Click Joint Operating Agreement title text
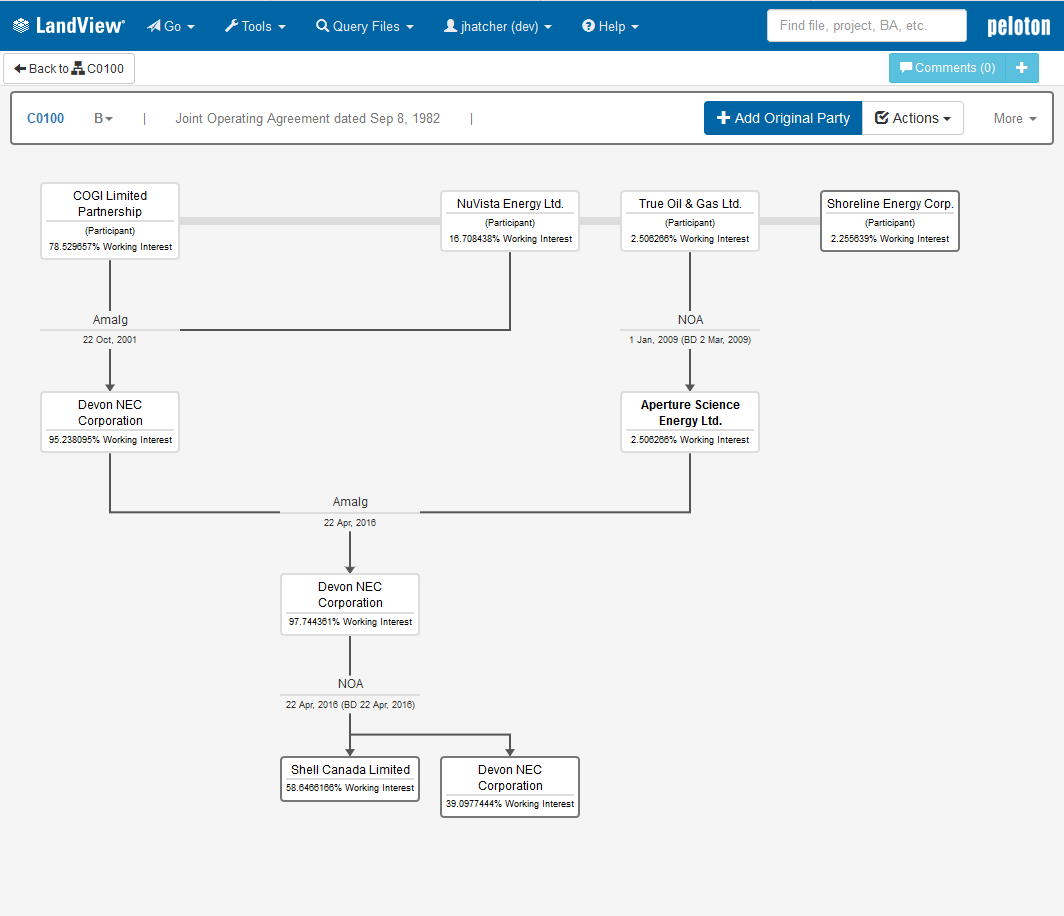 [307, 118]
